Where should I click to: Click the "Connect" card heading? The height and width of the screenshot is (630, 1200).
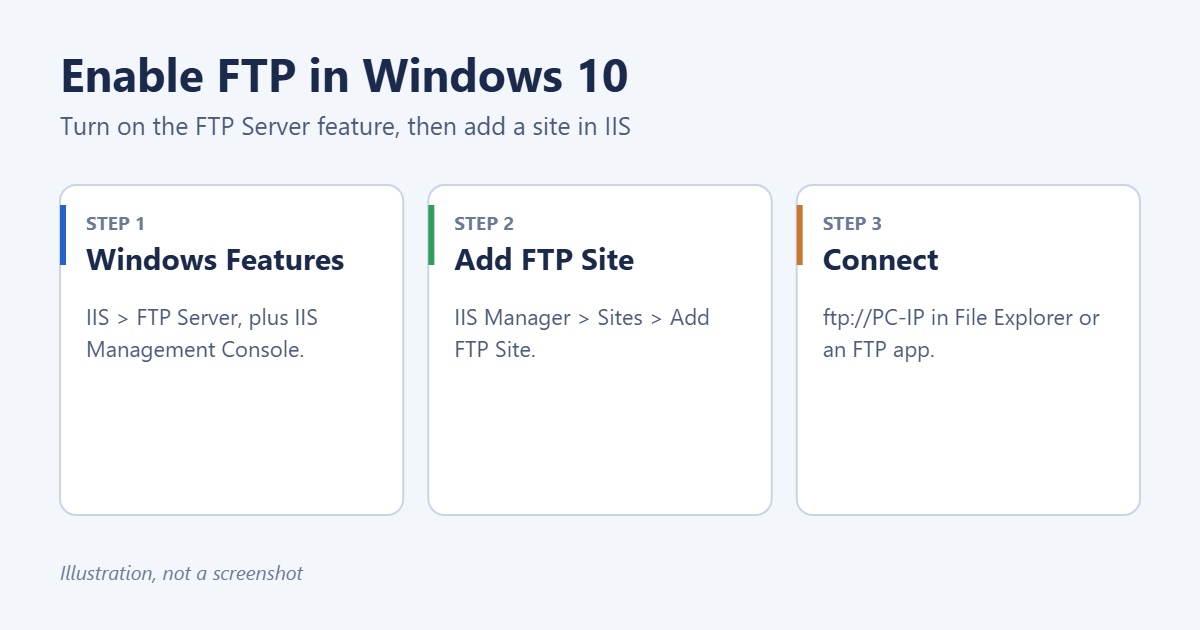click(x=880, y=260)
